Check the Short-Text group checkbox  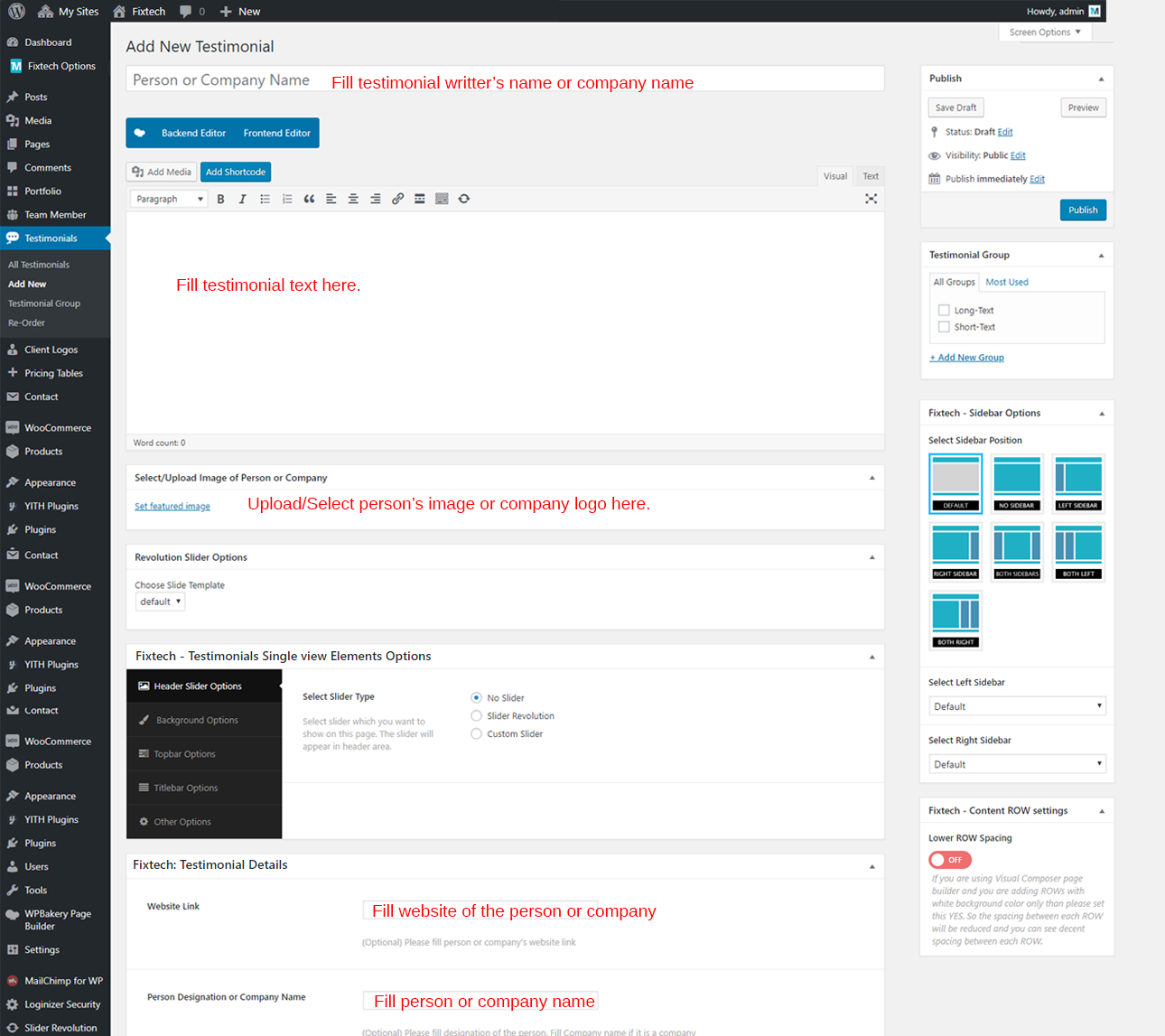(x=944, y=327)
